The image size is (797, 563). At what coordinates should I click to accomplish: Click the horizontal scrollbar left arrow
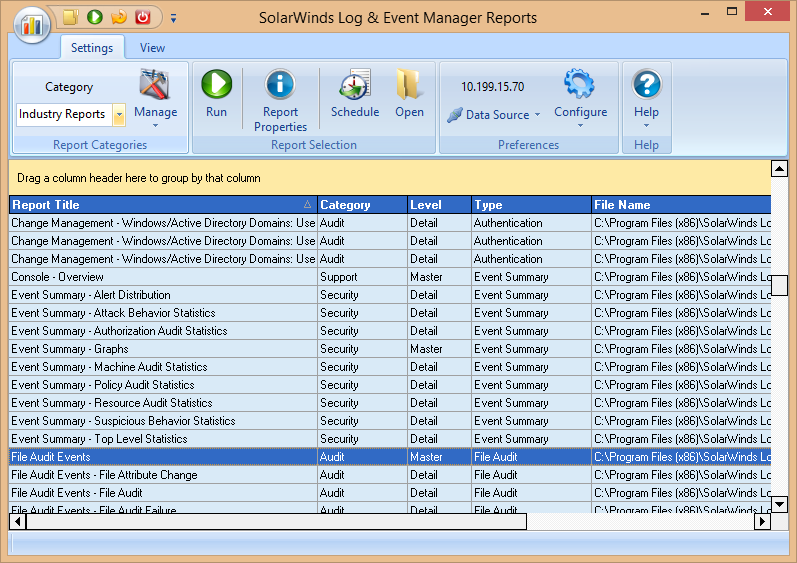(x=18, y=521)
